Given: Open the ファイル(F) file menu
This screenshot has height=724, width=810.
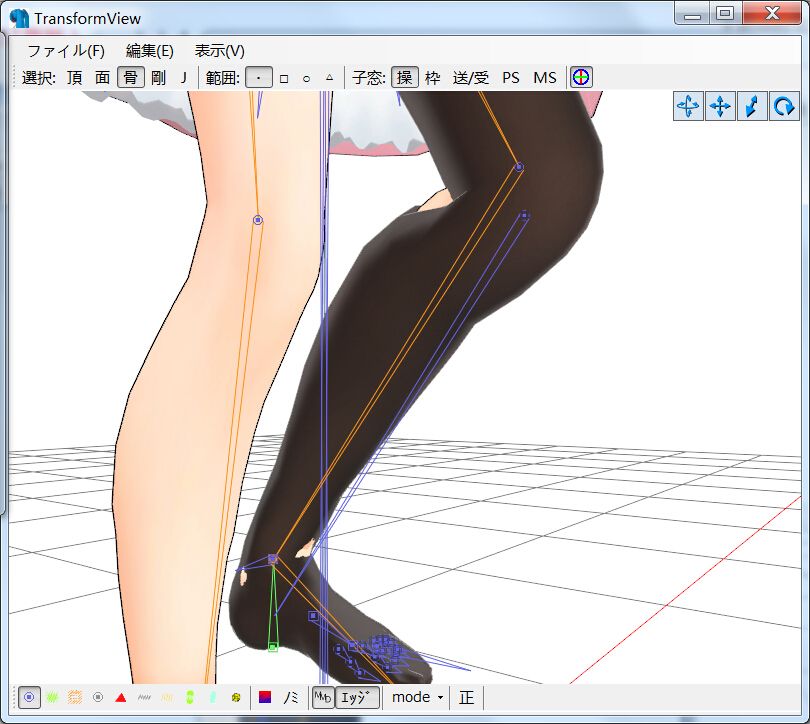Looking at the screenshot, I should click(66, 51).
